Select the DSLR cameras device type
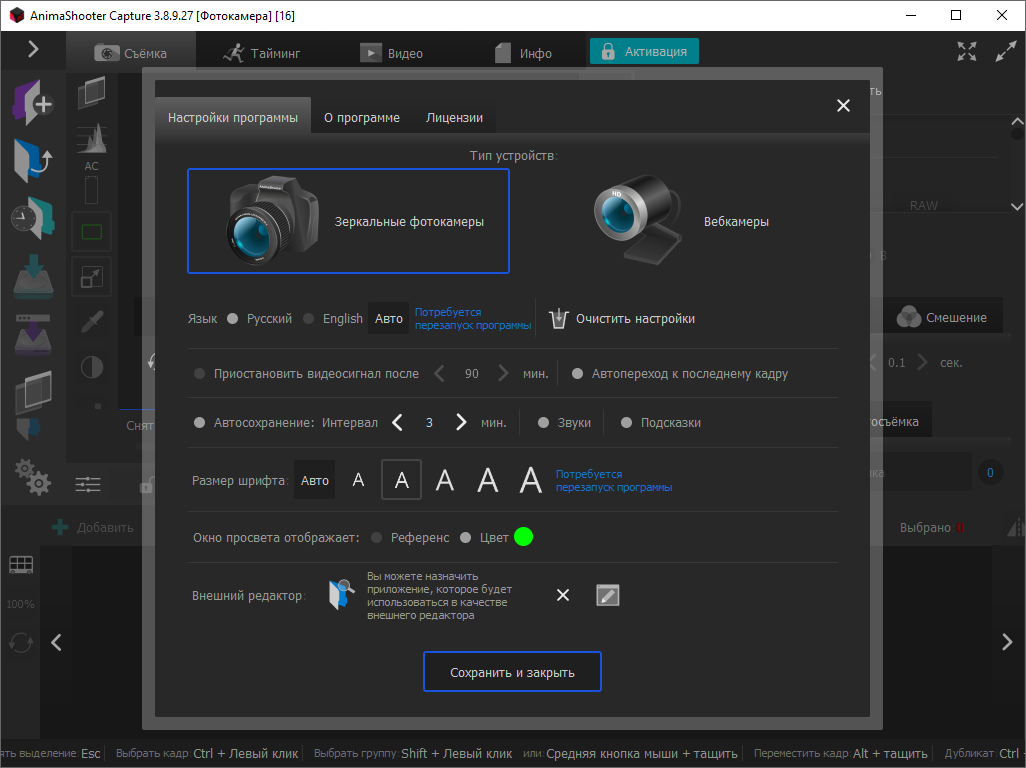 (x=348, y=221)
